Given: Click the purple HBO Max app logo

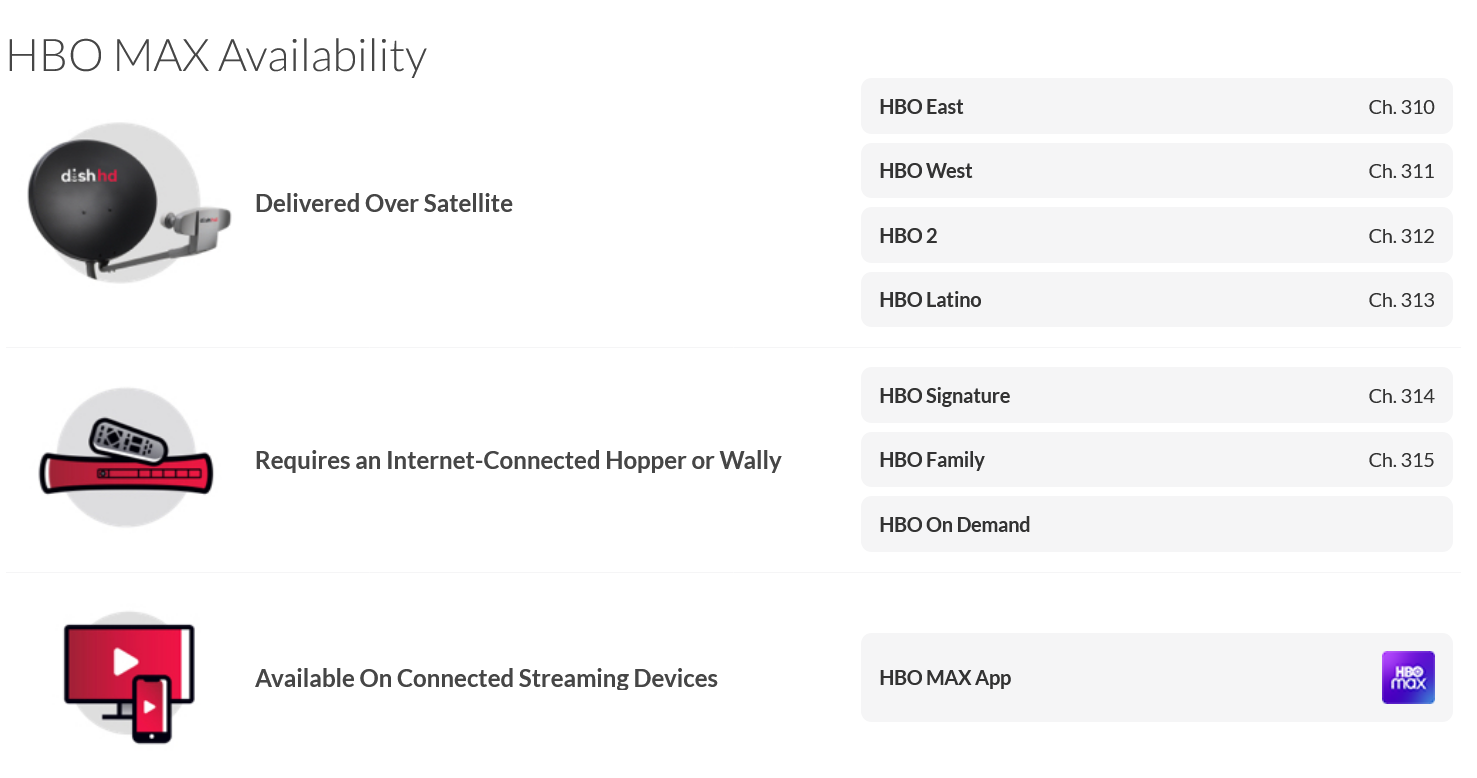Looking at the screenshot, I should click(x=1408, y=677).
